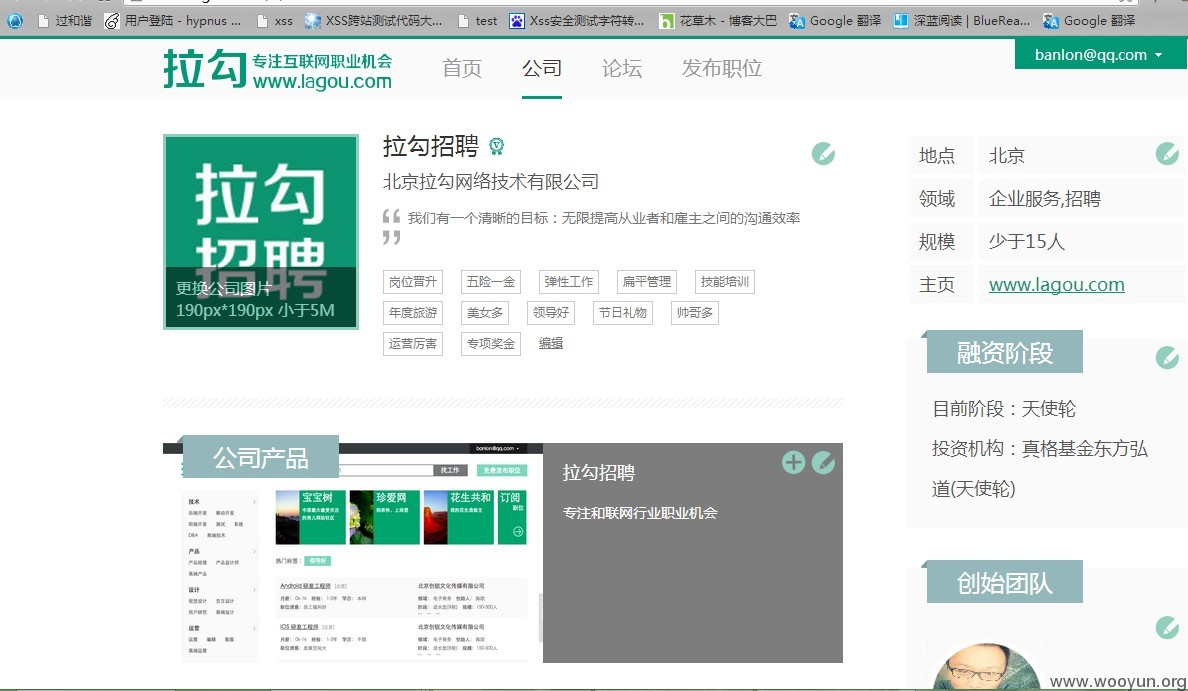Click edit pencil icon in 地点 row
Screen dimensions: 1188x691
point(1167,154)
